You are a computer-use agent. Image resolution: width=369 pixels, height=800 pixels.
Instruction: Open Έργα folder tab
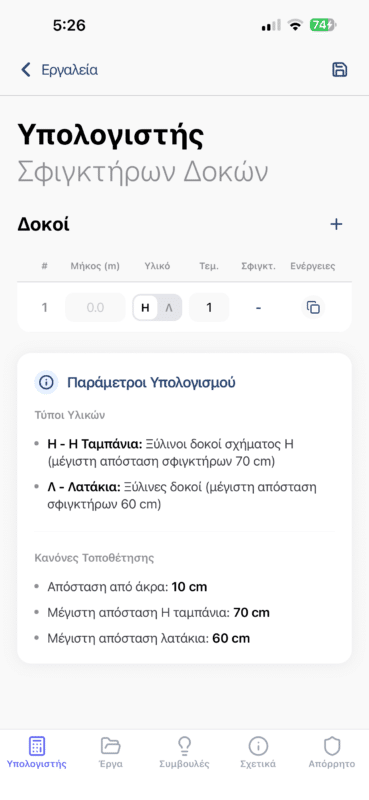click(x=111, y=753)
